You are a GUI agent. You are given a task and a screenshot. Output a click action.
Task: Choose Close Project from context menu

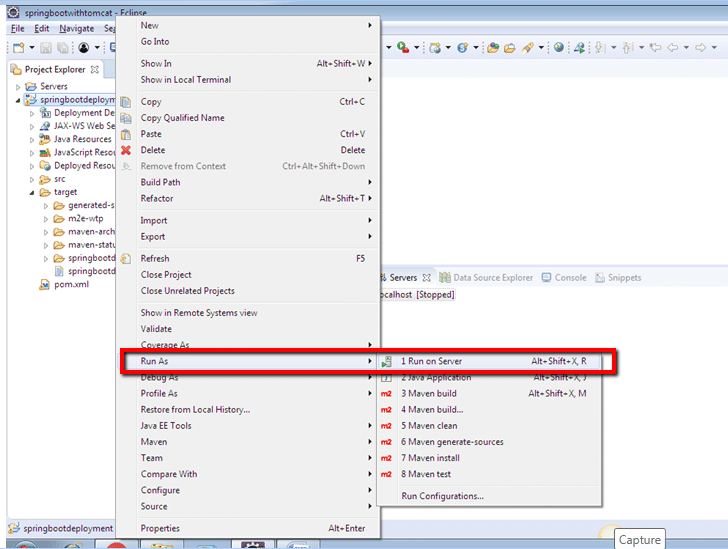pyautogui.click(x=166, y=275)
